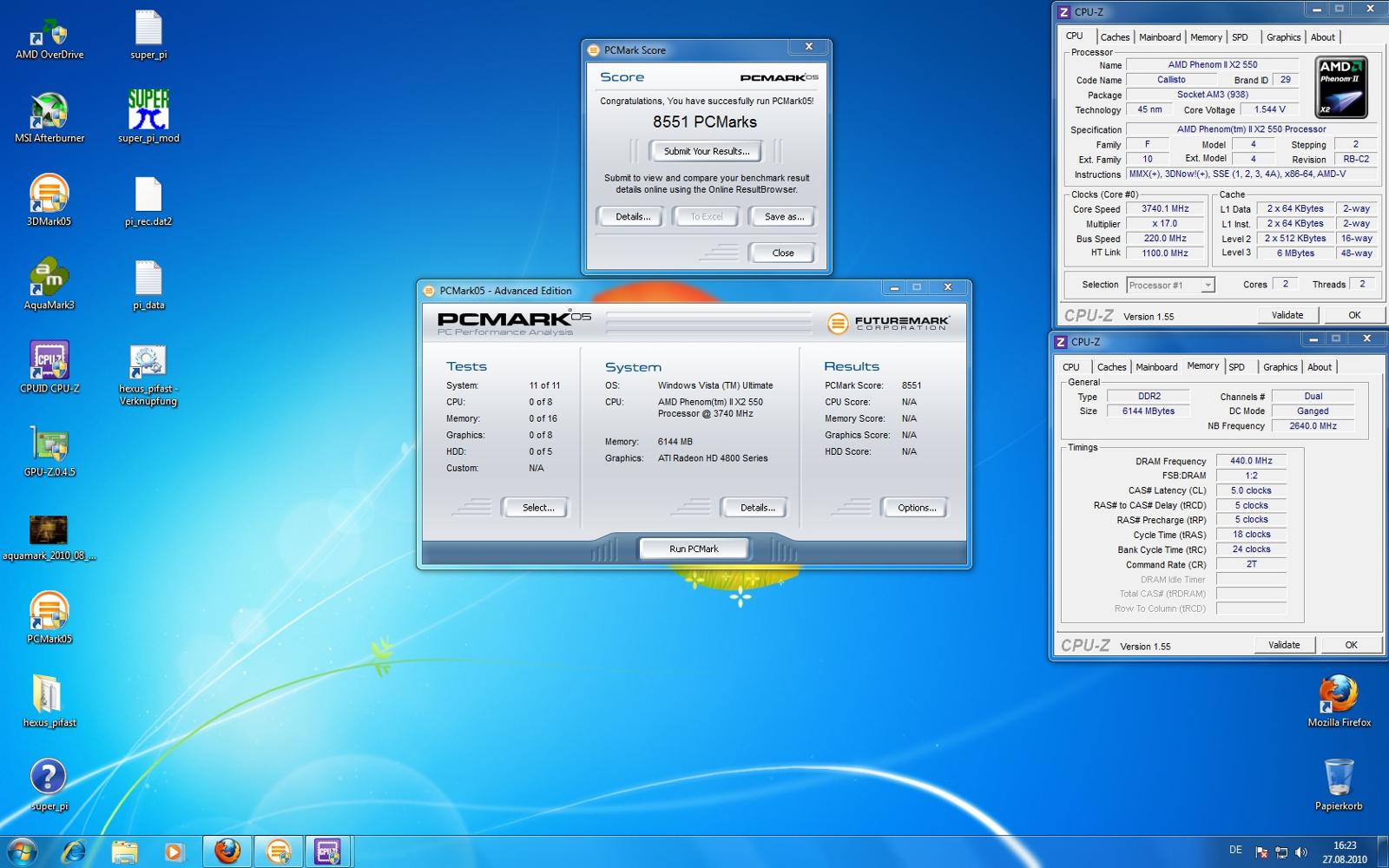Click NB Frequency value 2640.0 MHz
Viewport: 1389px width, 868px height.
coord(1312,426)
